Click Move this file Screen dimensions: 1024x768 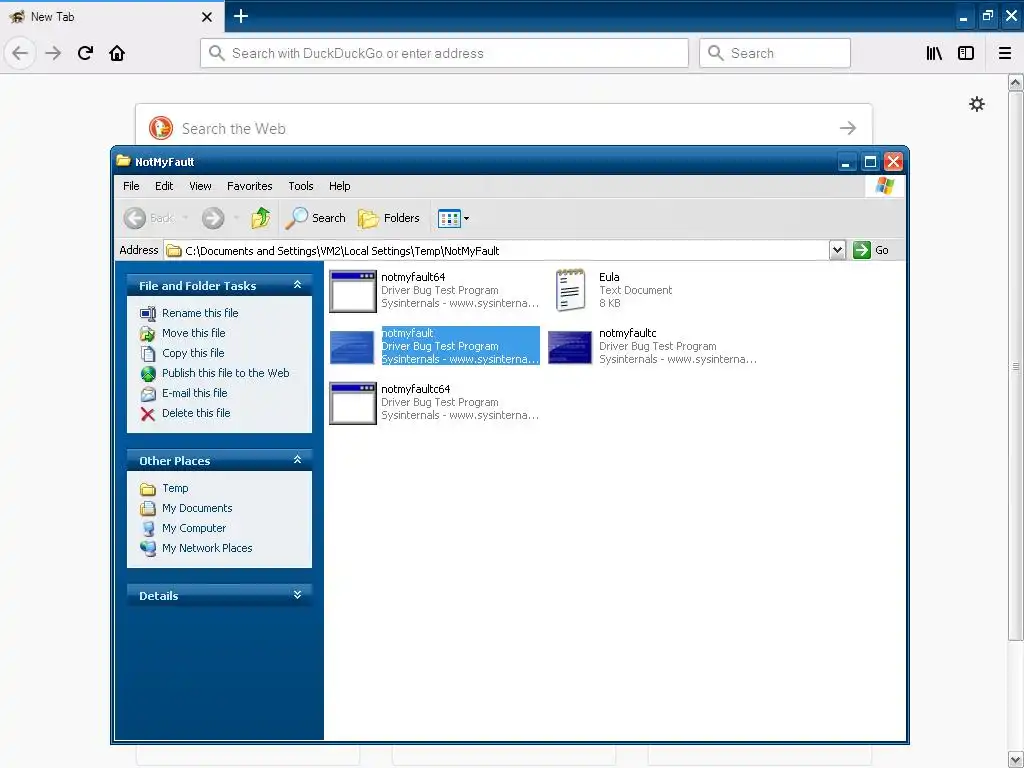click(193, 333)
